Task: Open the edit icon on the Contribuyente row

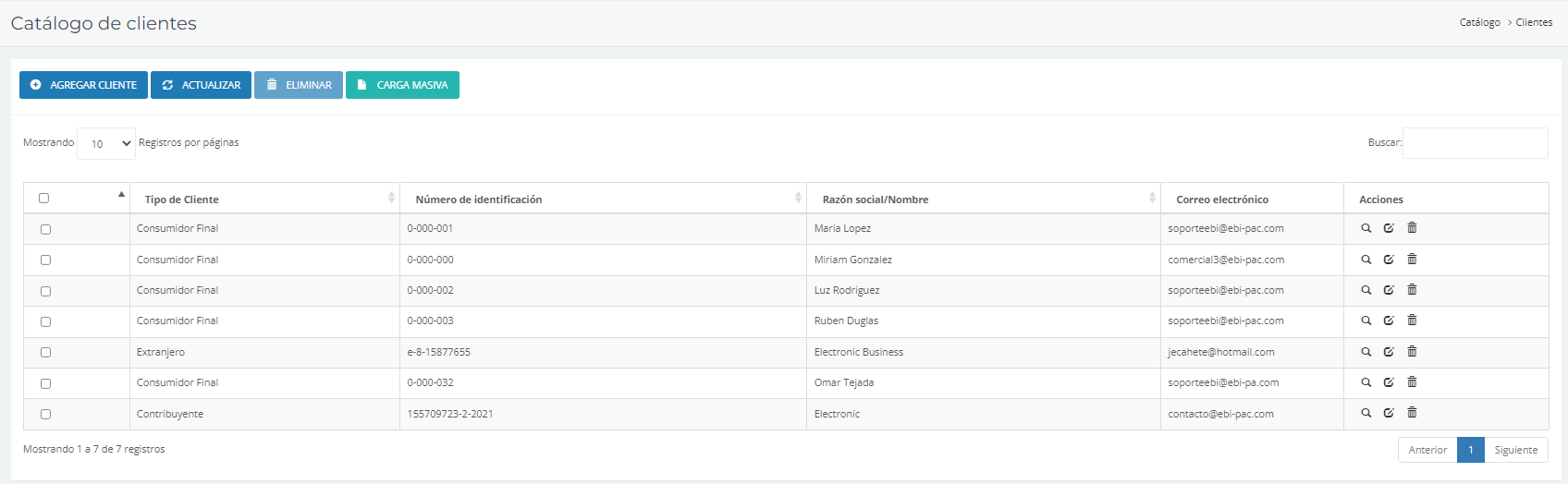Action: coord(1389,414)
